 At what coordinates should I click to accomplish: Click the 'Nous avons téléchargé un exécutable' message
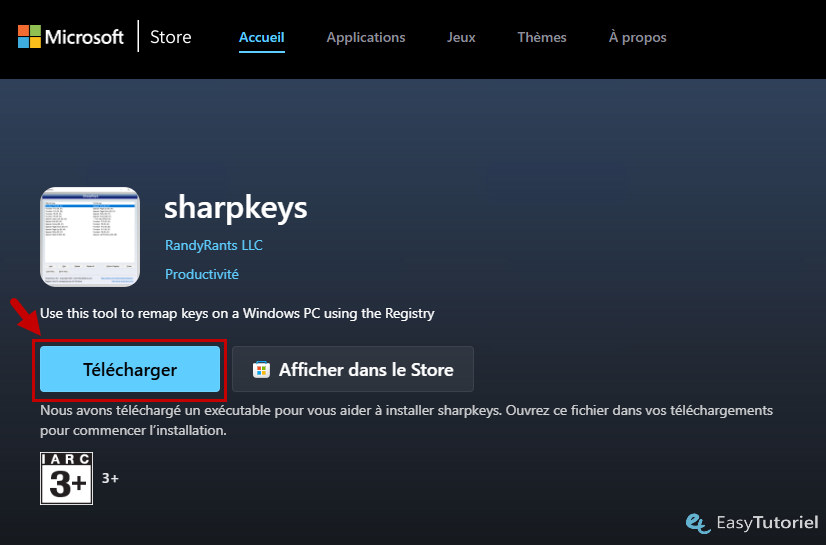click(x=406, y=420)
